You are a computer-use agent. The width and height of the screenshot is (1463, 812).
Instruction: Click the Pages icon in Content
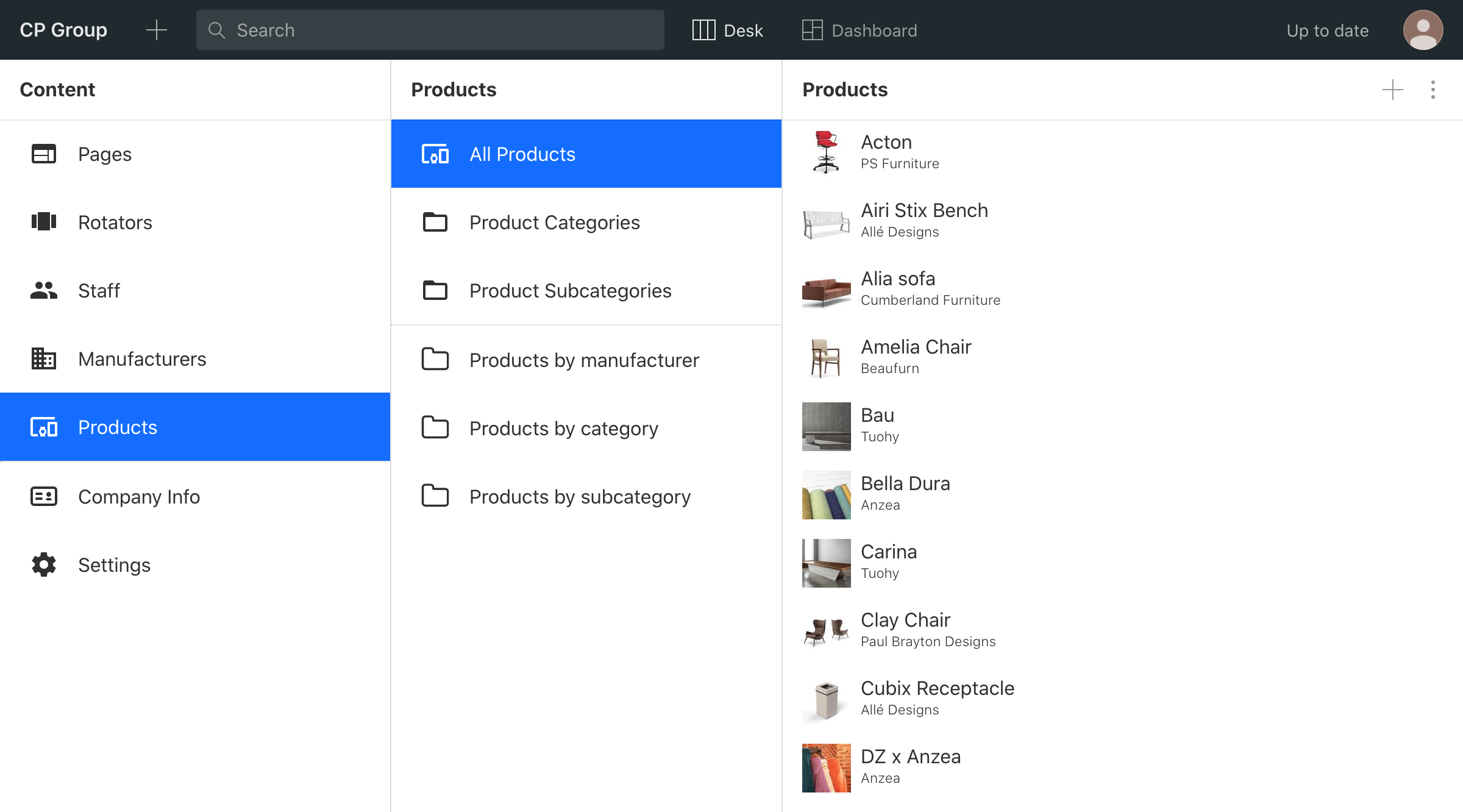44,154
